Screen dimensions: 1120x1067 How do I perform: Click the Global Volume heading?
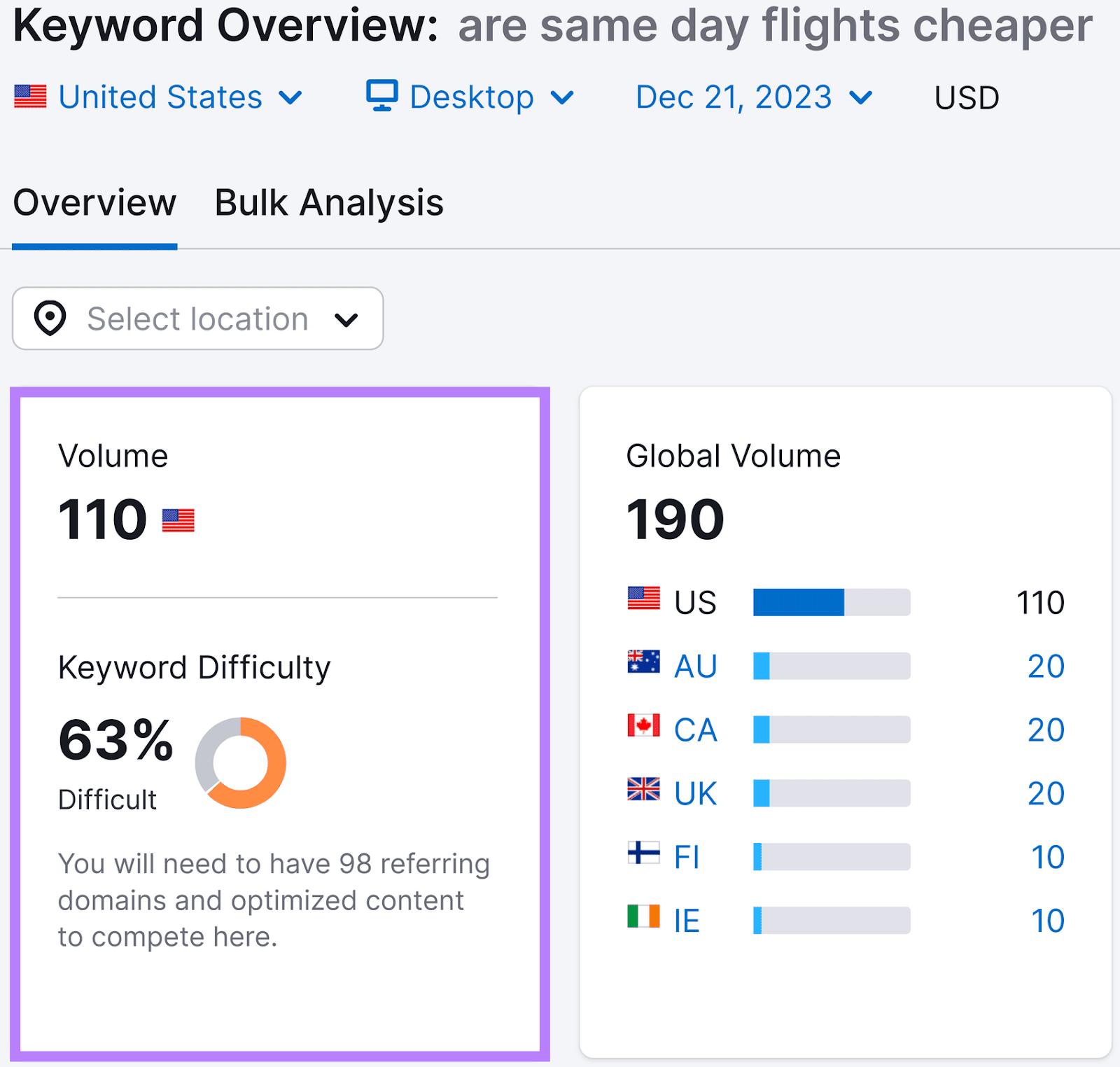tap(734, 456)
